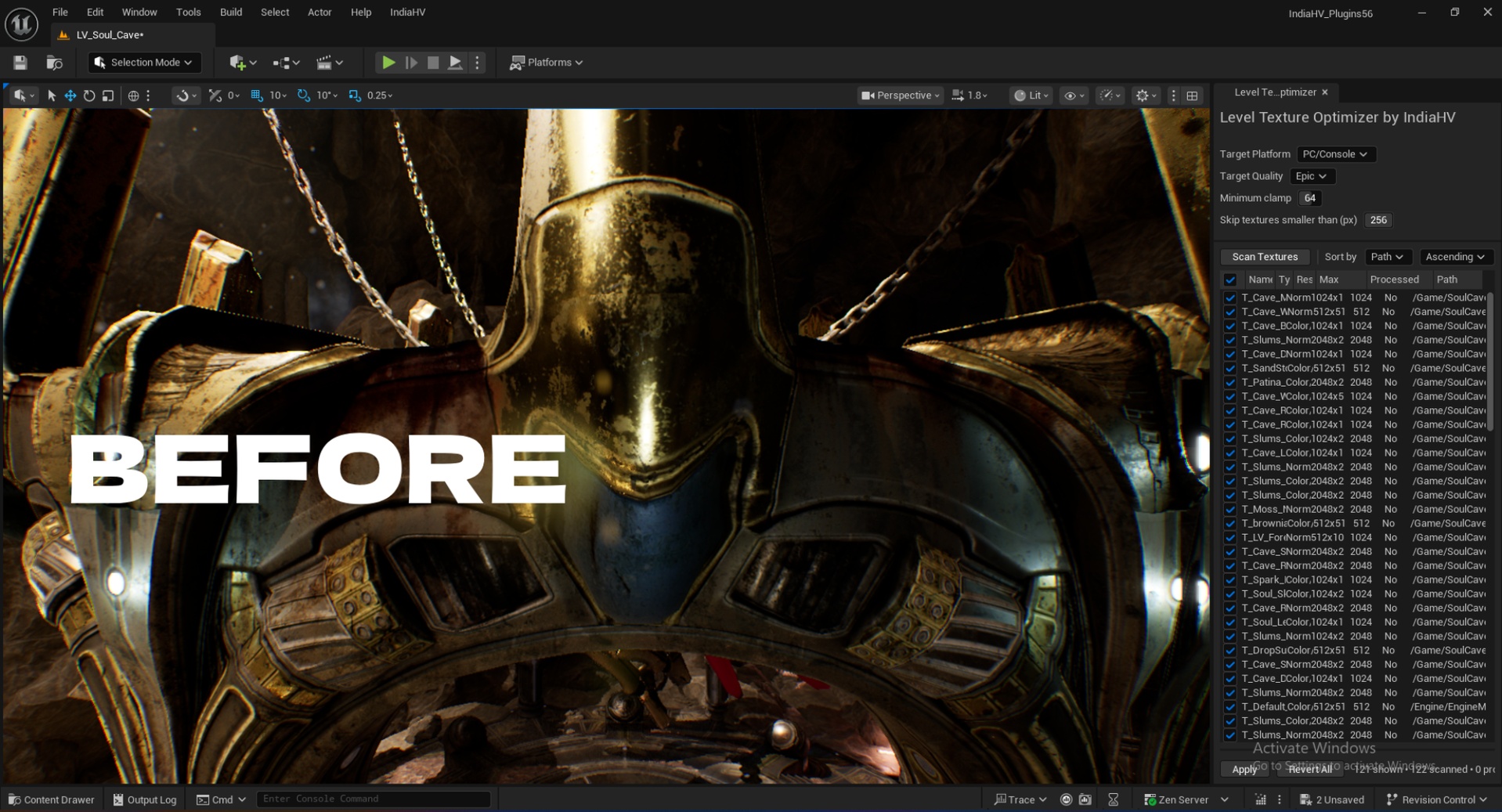Image resolution: width=1502 pixels, height=812 pixels.
Task: Click the Minimum clamp value field
Action: pyautogui.click(x=1309, y=198)
